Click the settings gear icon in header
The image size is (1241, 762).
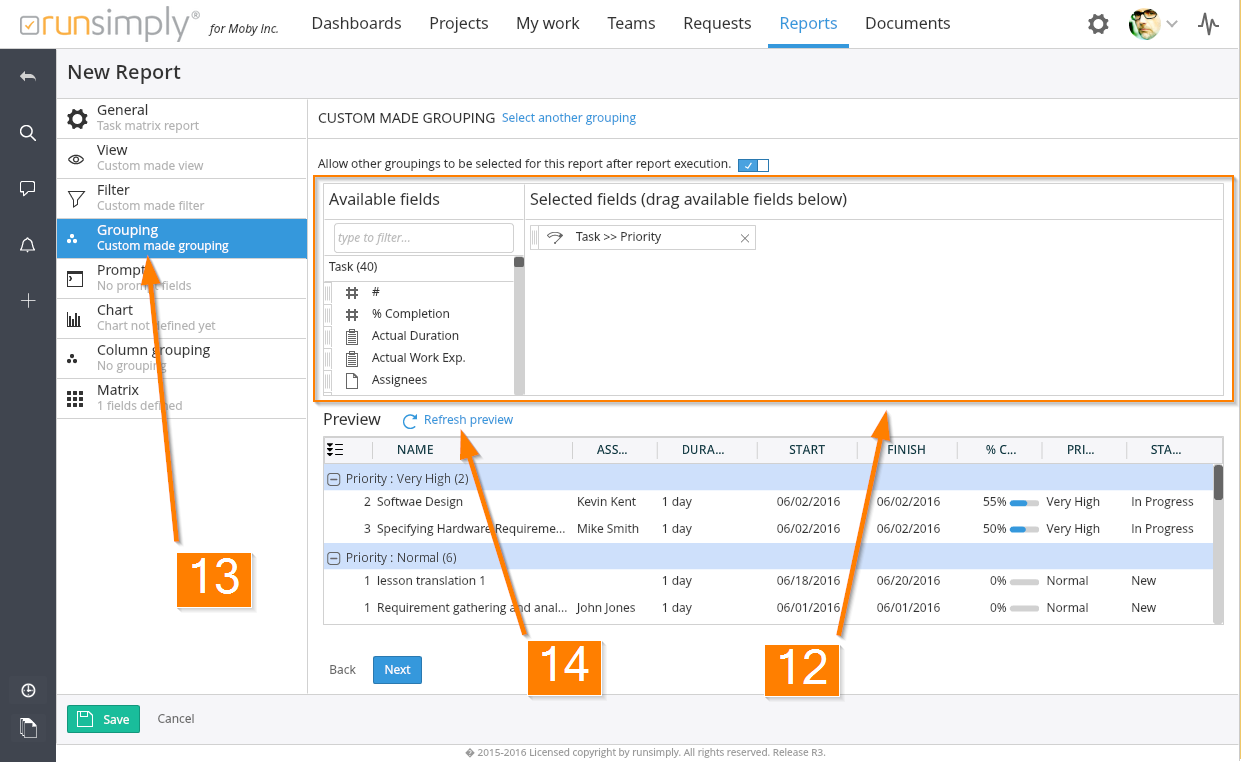tap(1098, 24)
